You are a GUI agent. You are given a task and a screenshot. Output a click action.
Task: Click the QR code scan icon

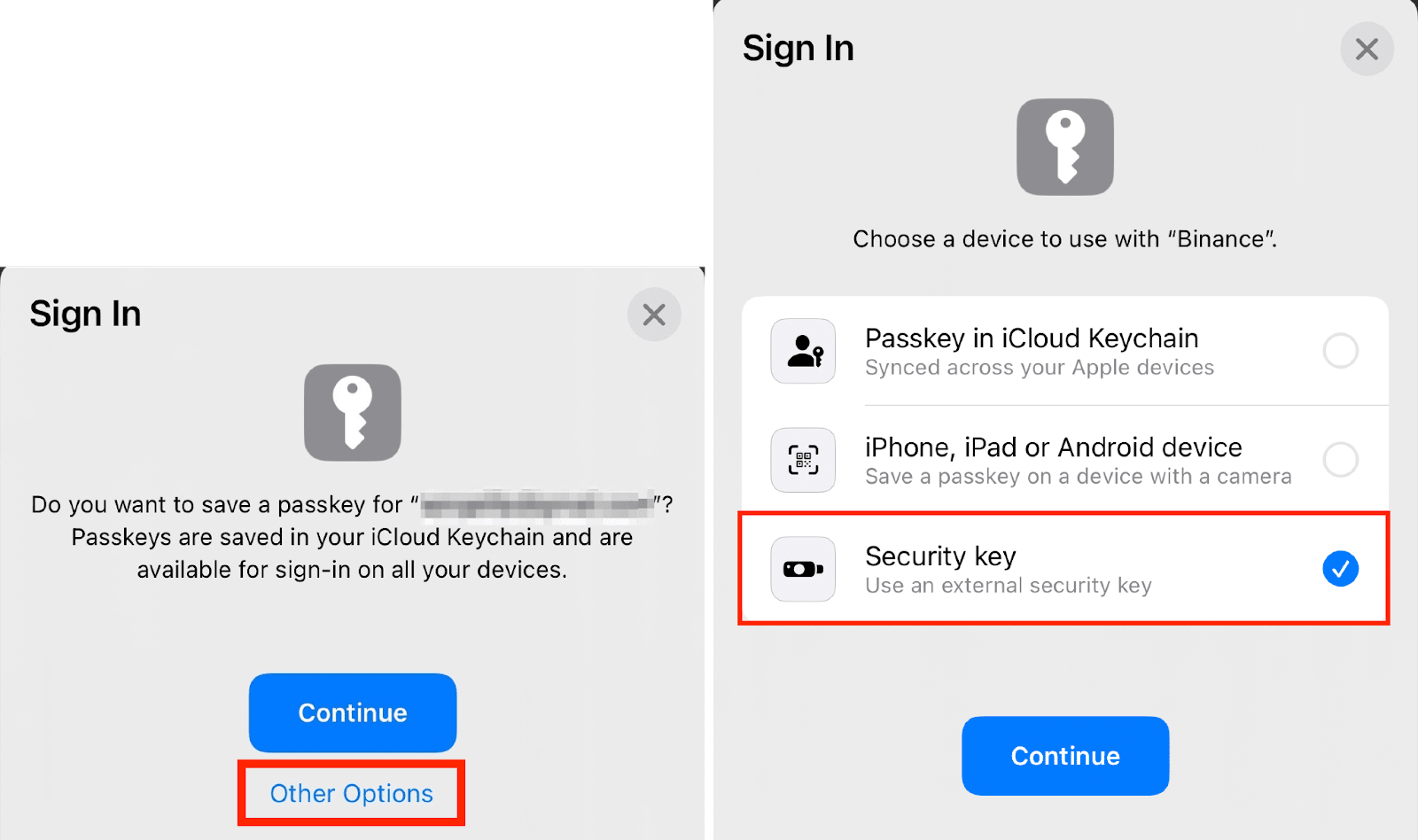(803, 460)
